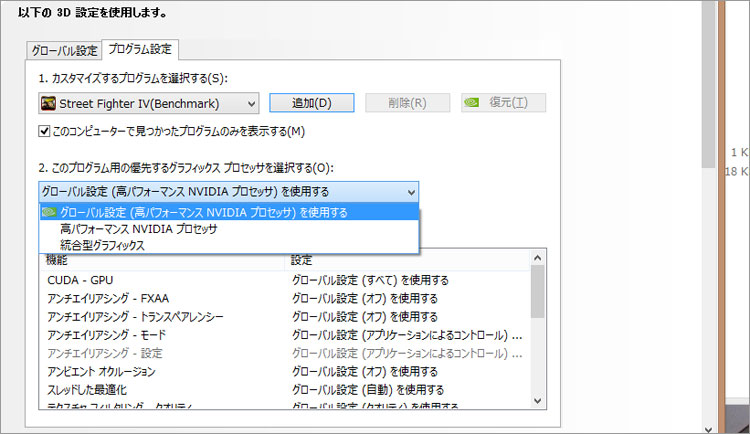Click settings list scrollbar up arrow
The width and height of the screenshot is (750, 434).
pos(537,260)
